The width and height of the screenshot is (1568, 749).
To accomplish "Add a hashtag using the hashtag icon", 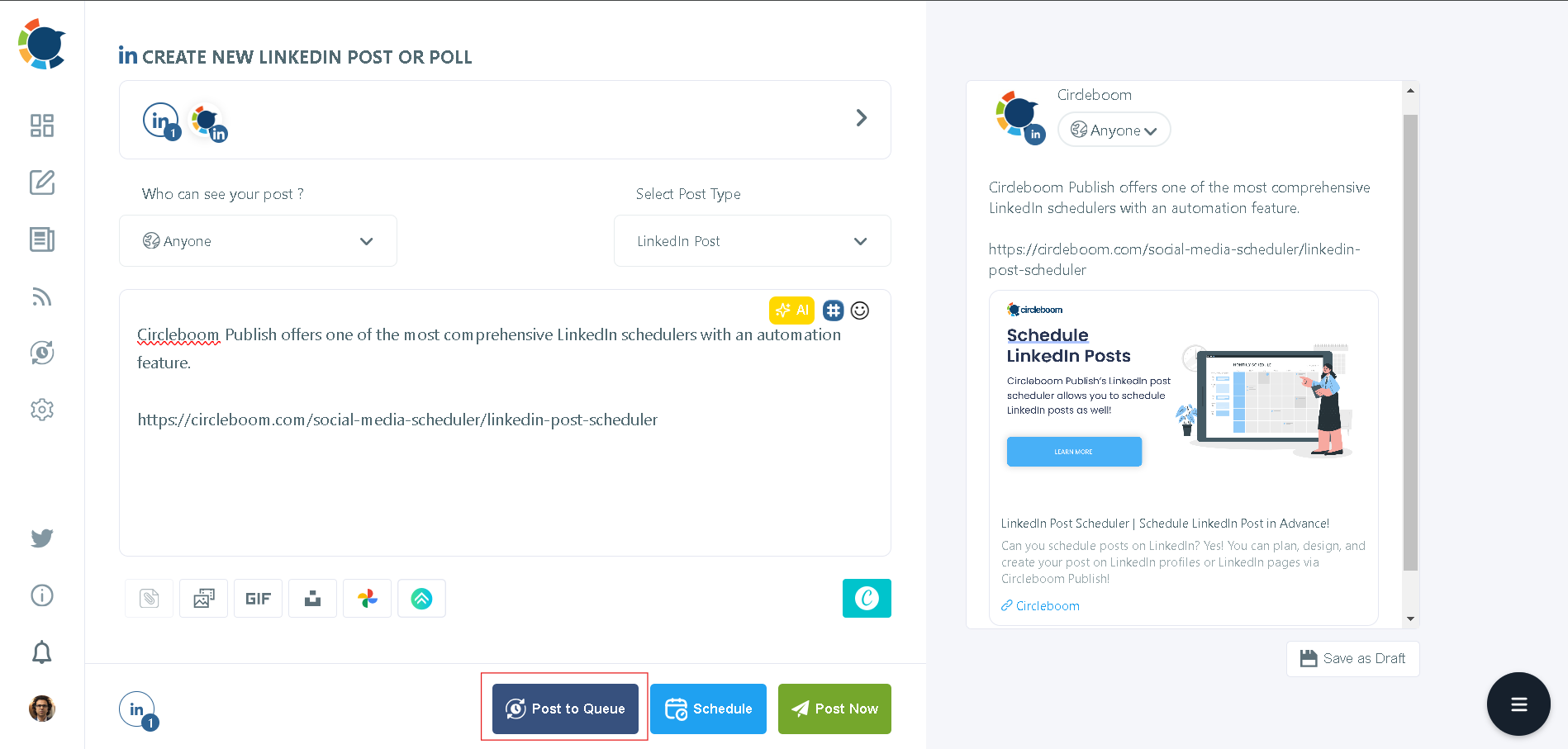I will [833, 311].
